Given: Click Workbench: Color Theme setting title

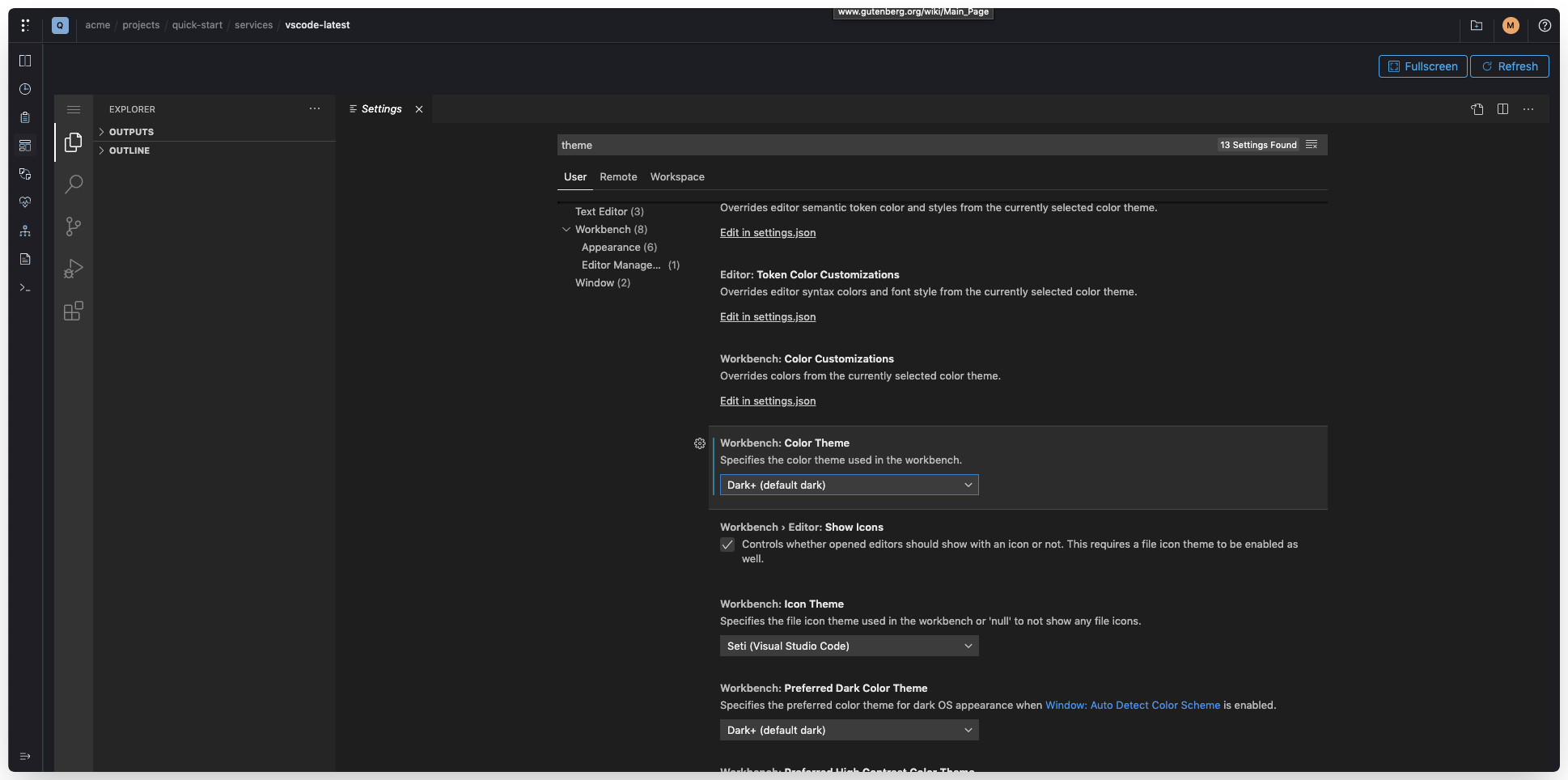Looking at the screenshot, I should pyautogui.click(x=785, y=443).
